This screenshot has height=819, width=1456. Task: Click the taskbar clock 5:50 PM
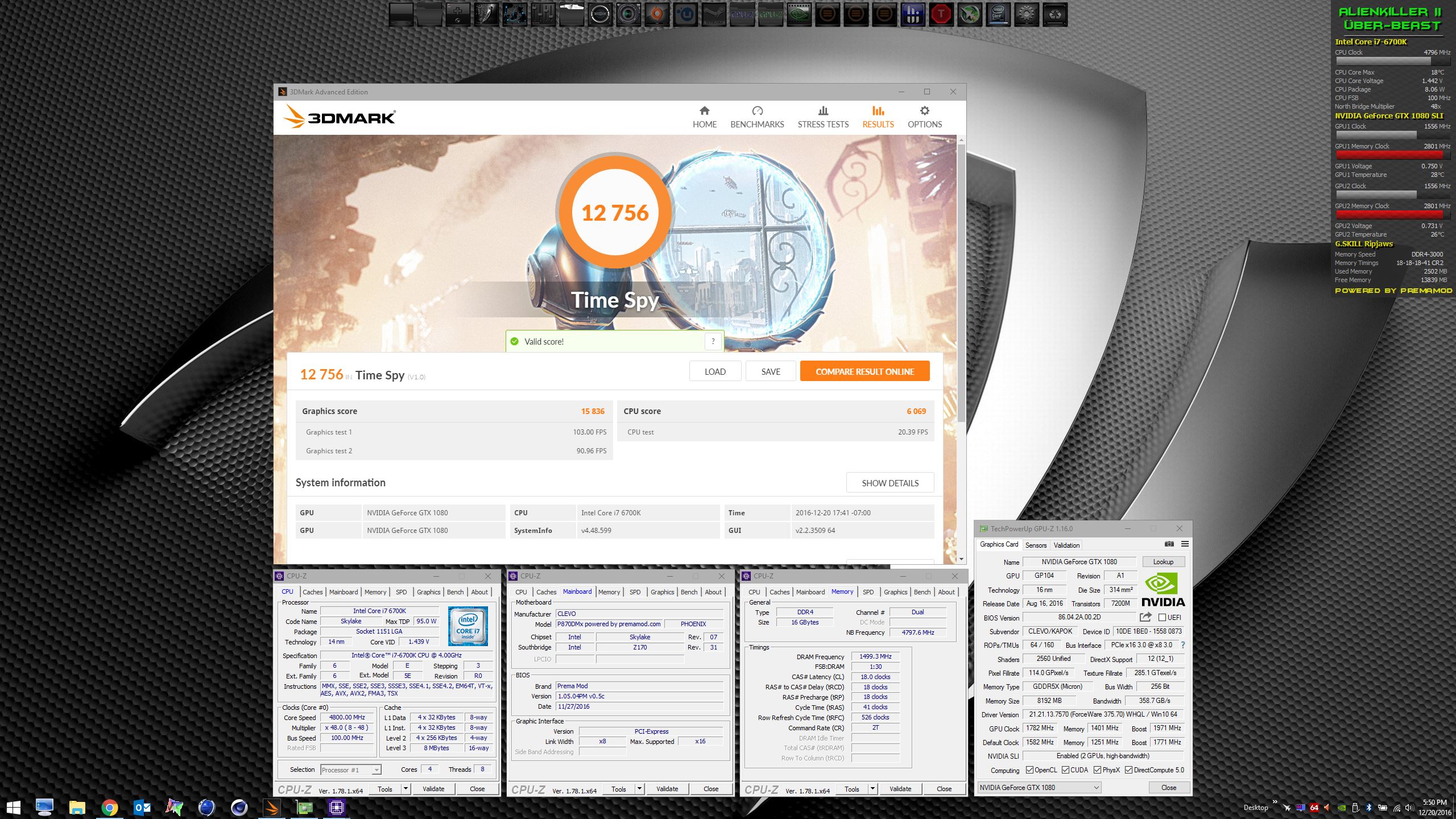click(x=1434, y=803)
